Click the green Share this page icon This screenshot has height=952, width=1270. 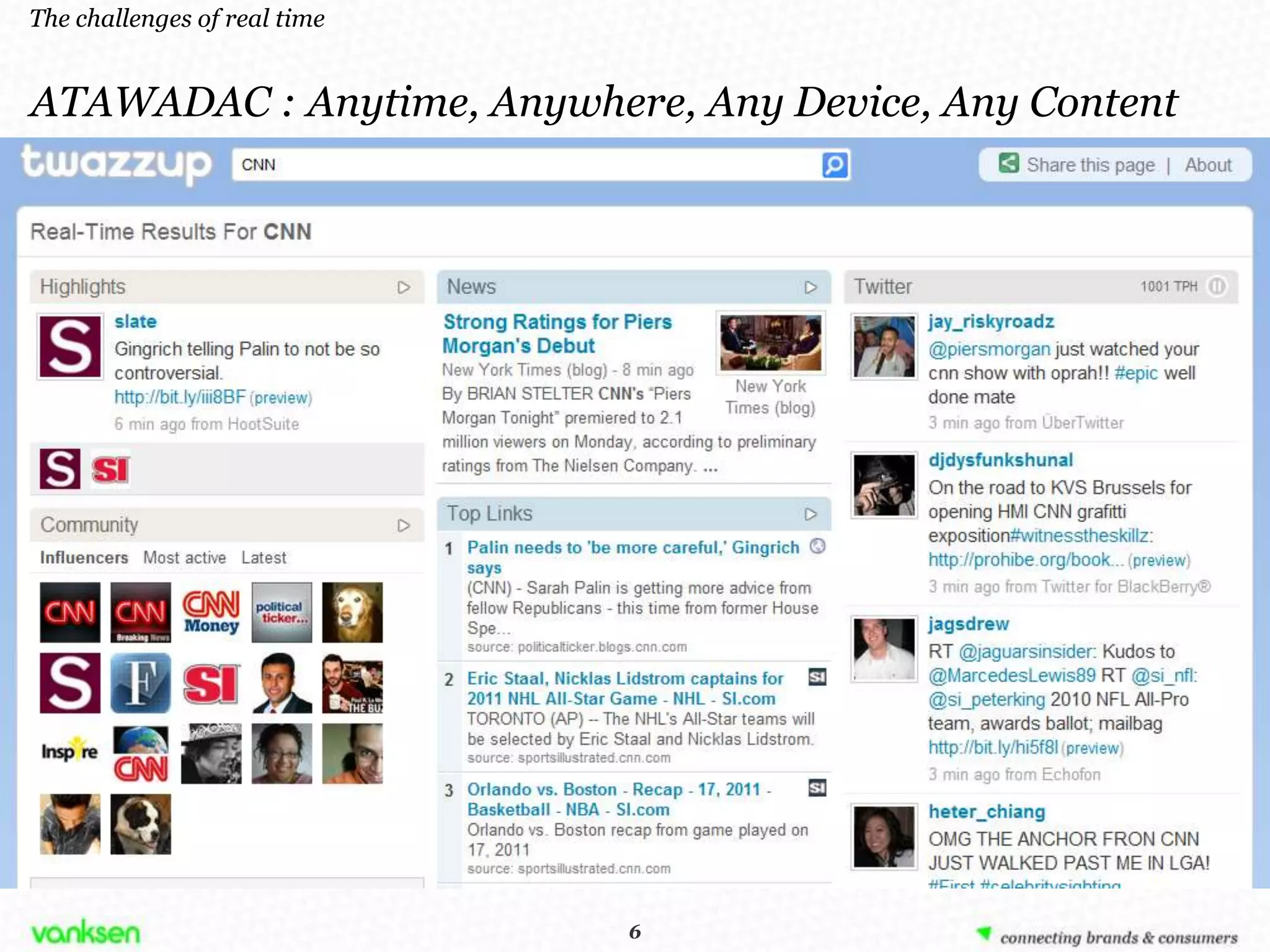(x=1009, y=164)
